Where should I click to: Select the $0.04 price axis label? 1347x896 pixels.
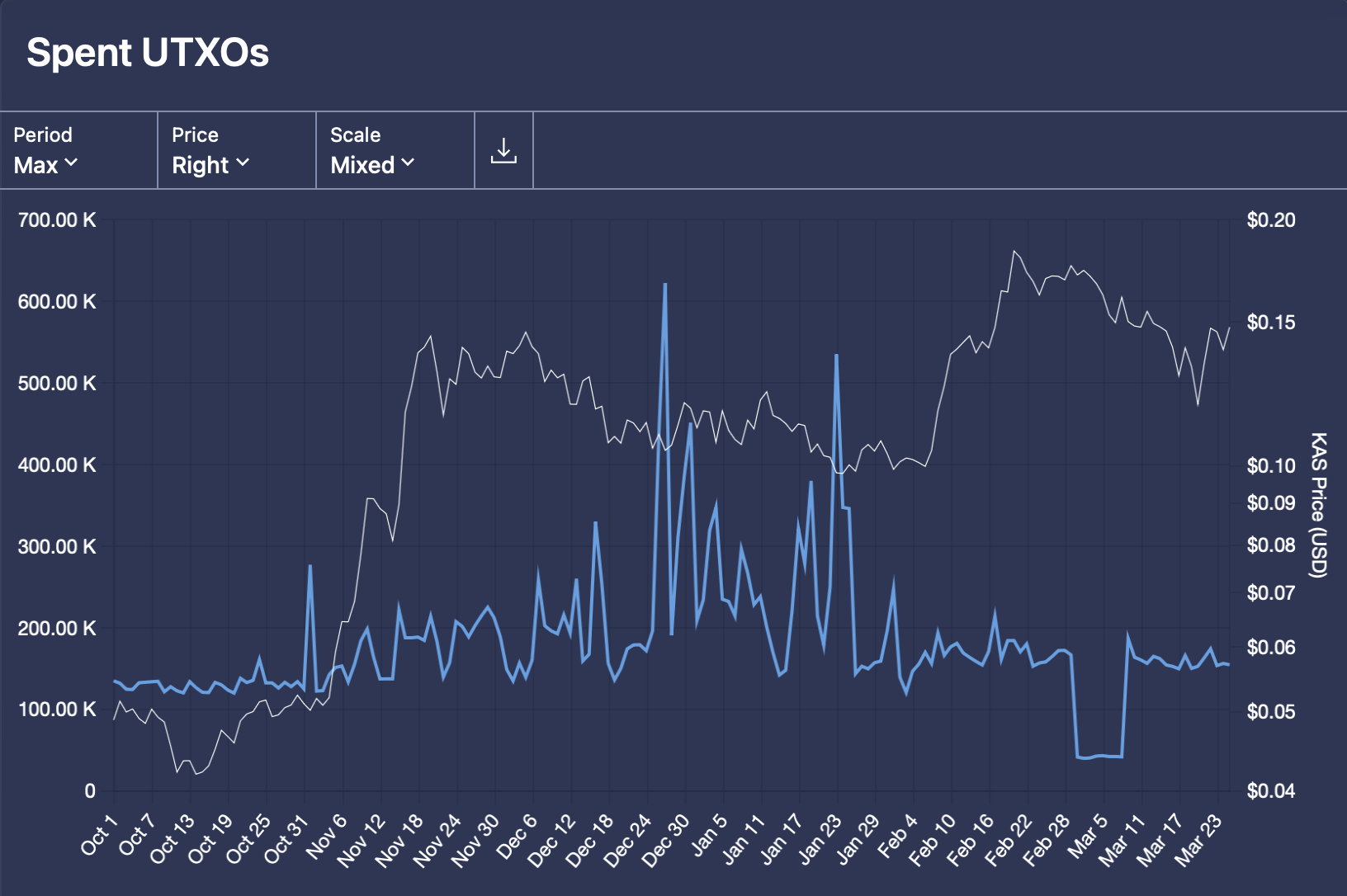click(x=1271, y=791)
